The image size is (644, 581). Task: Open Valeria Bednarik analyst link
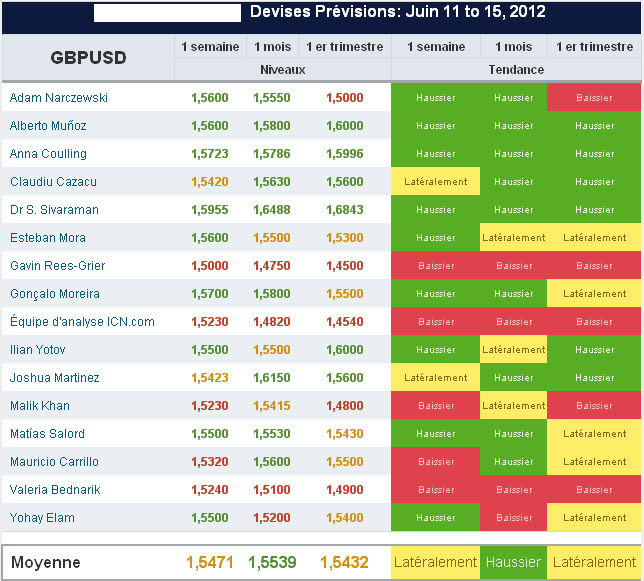point(55,489)
